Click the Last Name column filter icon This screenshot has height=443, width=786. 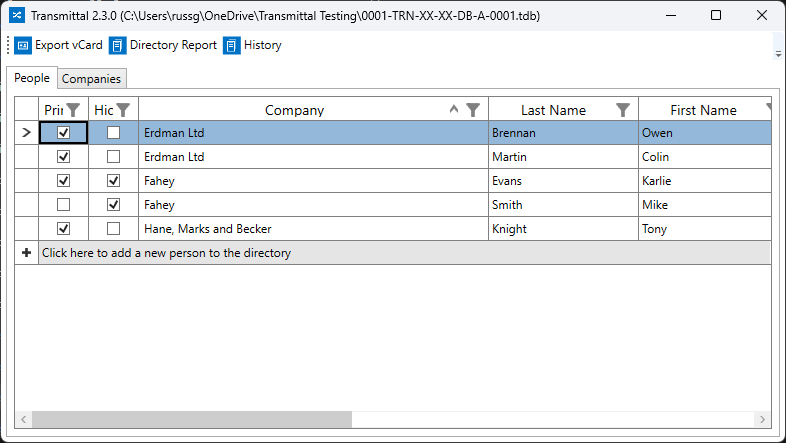[x=623, y=110]
